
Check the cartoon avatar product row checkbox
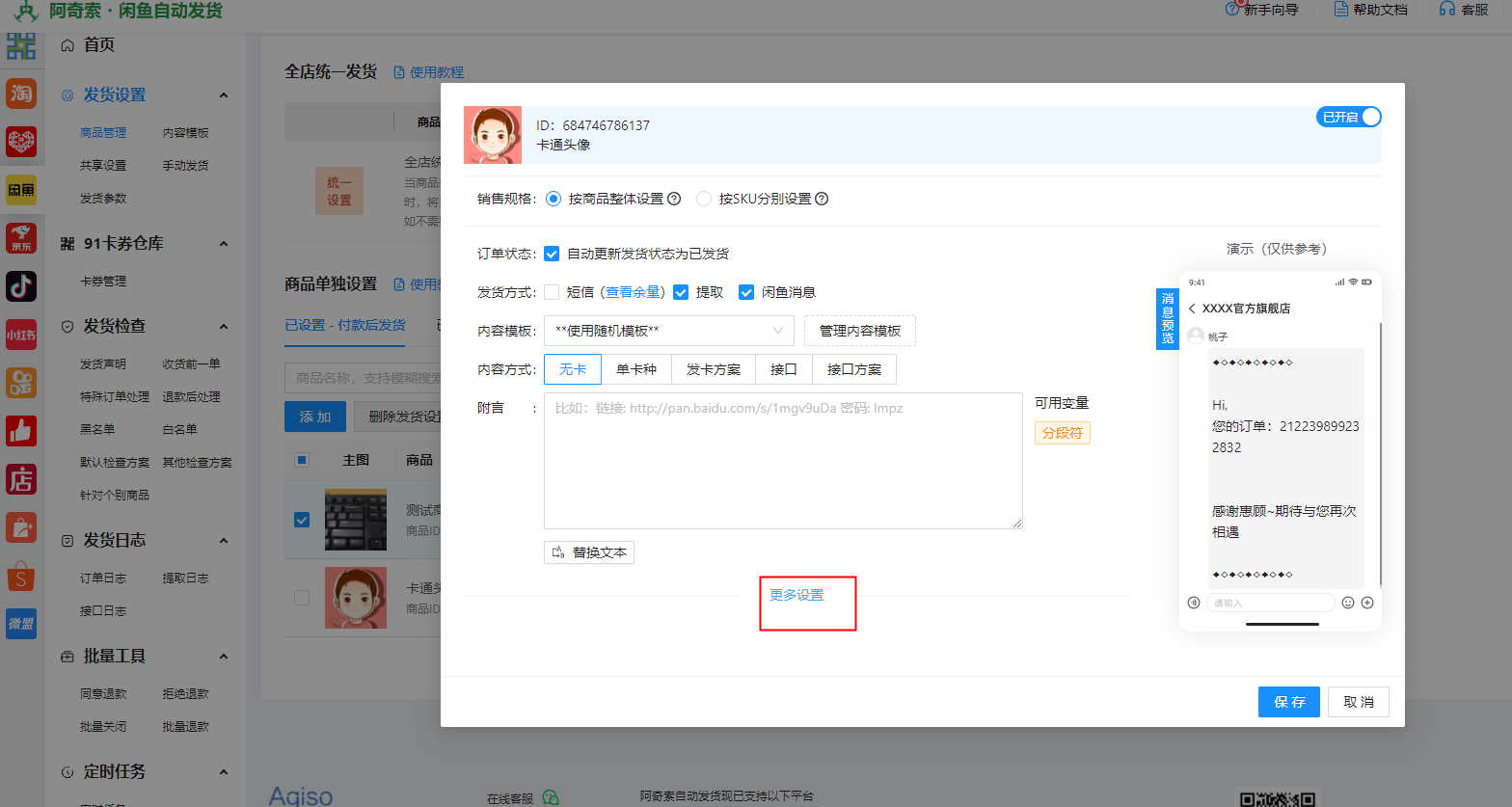[x=302, y=598]
